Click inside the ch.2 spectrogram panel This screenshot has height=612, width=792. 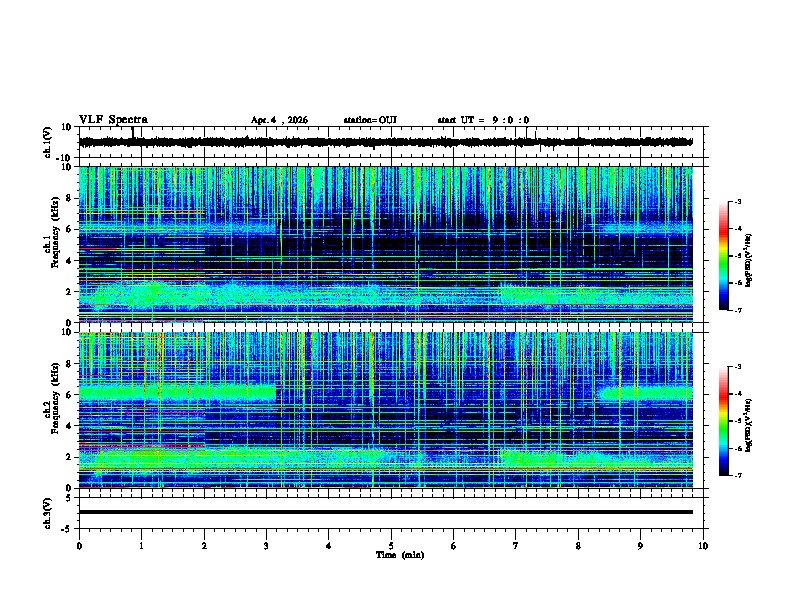[x=385, y=410]
